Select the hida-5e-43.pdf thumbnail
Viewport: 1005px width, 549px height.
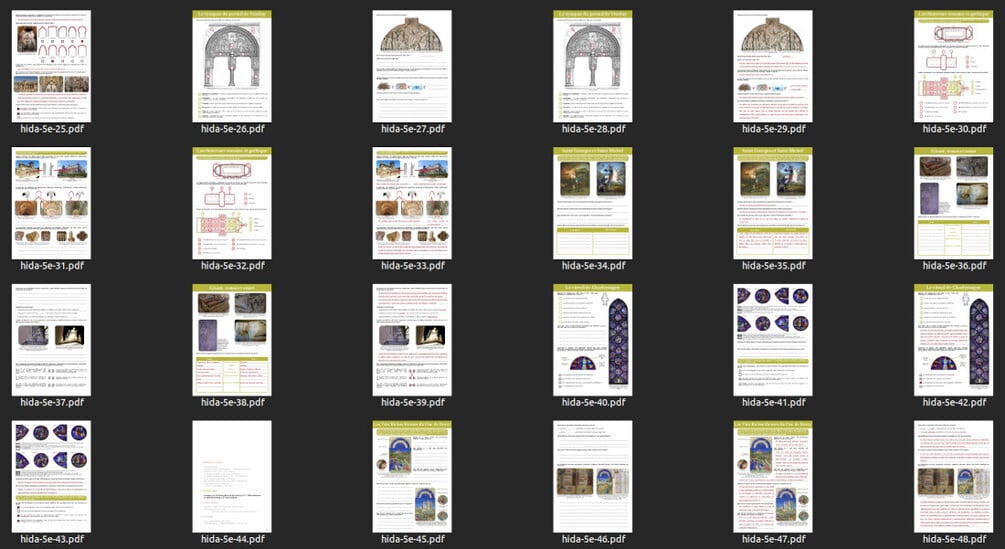(x=51, y=477)
